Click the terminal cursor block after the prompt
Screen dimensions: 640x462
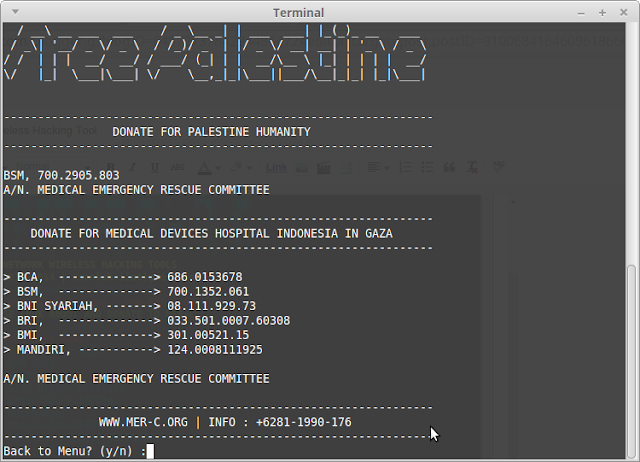pos(150,451)
